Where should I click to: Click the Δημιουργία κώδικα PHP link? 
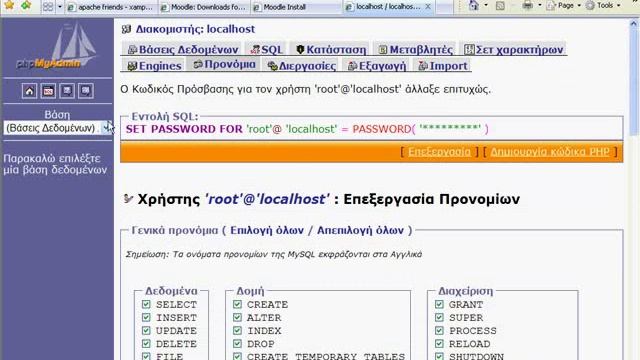click(x=550, y=151)
